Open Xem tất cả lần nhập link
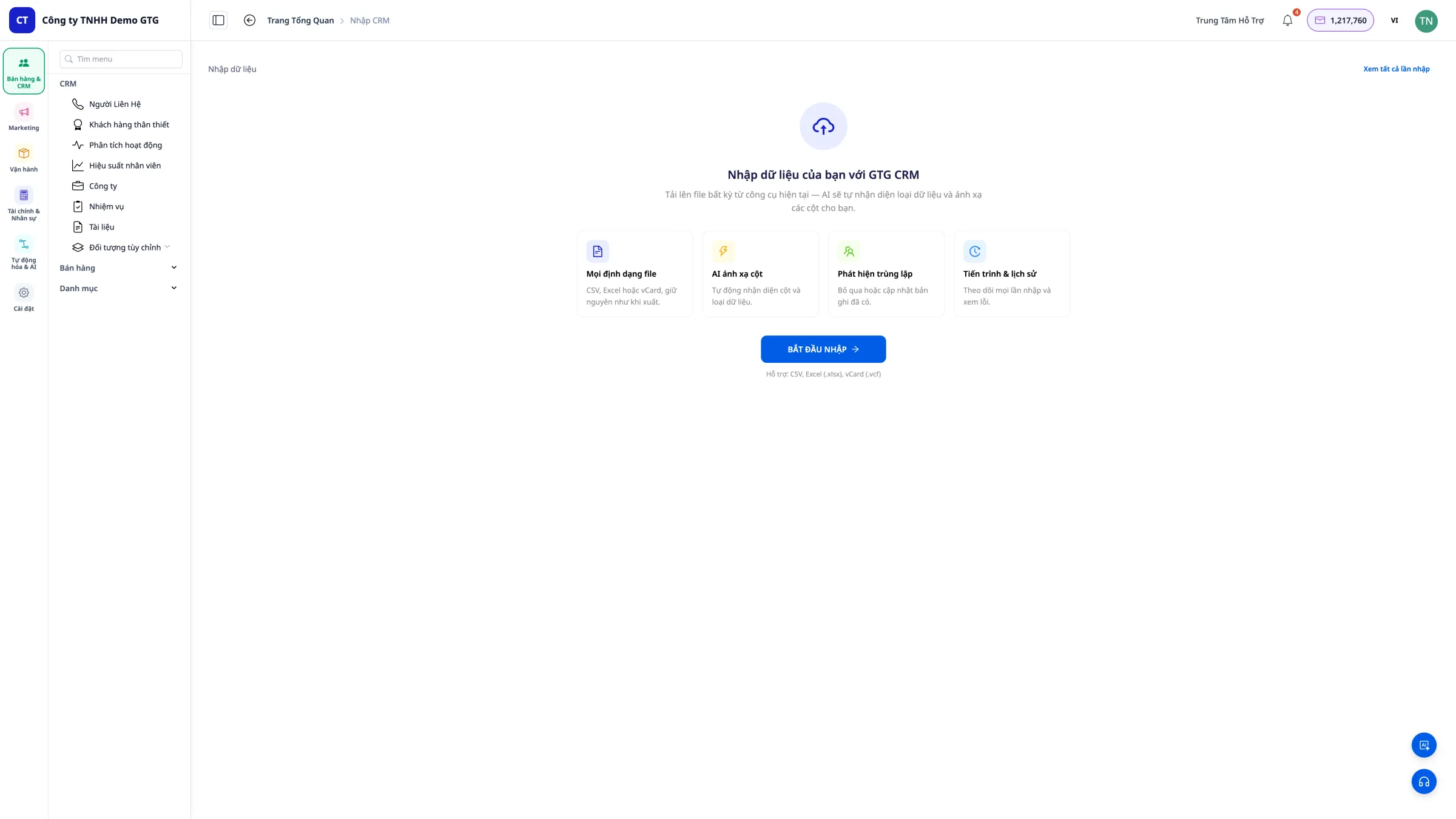The height and width of the screenshot is (819, 1456). 1396,69
